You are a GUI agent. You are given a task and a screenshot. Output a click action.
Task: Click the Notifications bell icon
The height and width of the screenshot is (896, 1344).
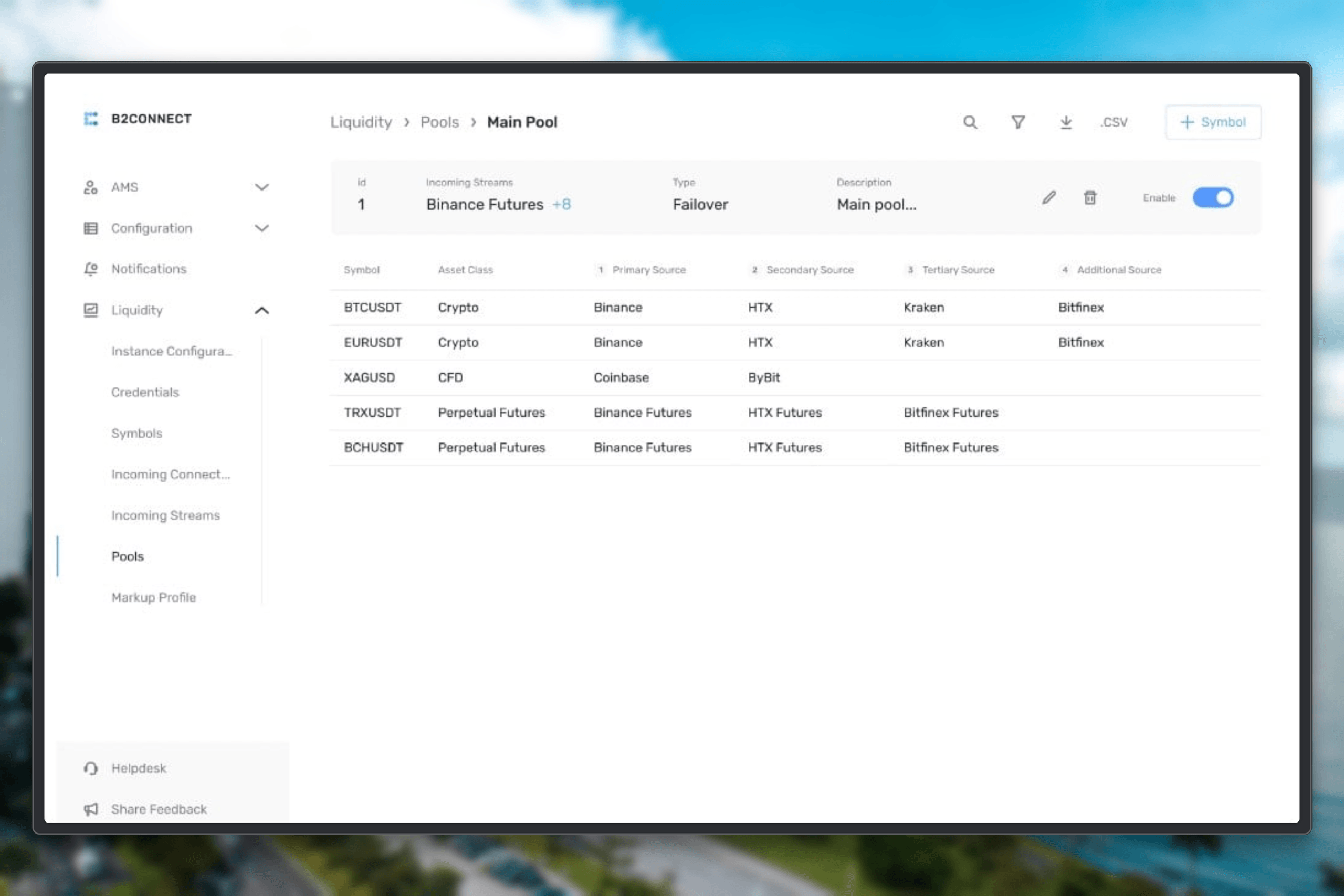(x=91, y=269)
